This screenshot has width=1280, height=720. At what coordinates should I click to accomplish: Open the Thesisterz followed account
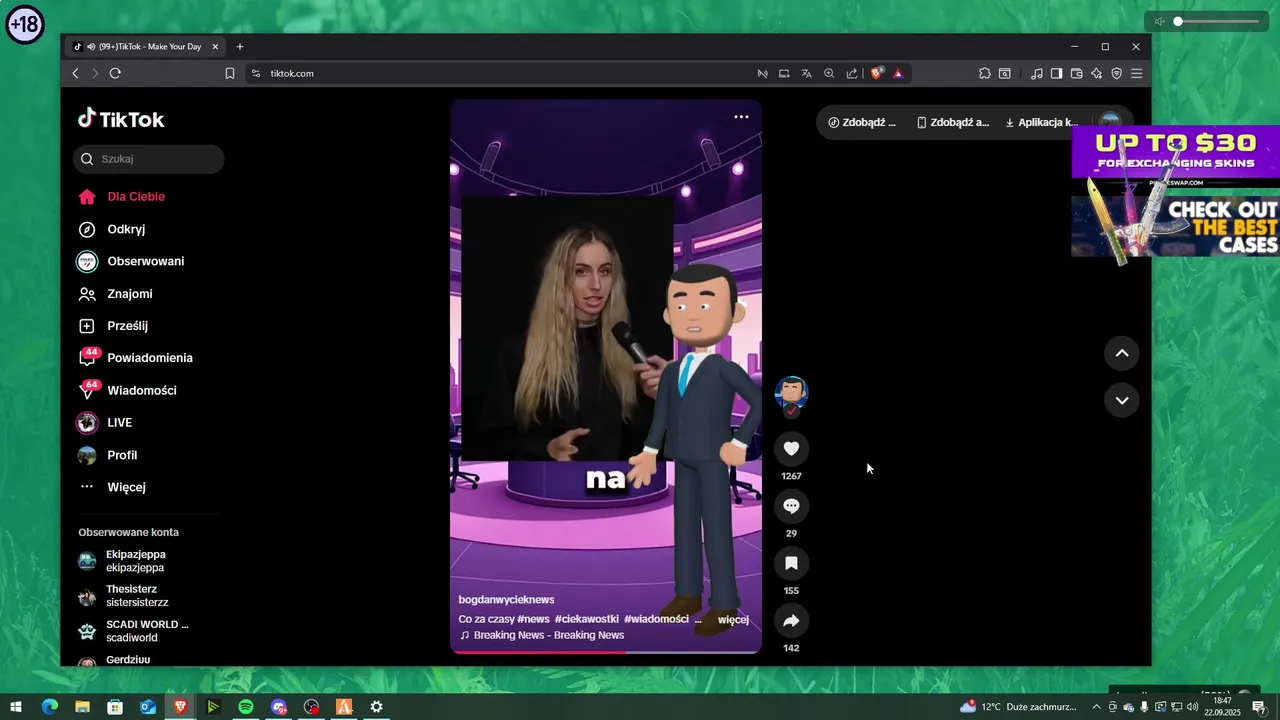(137, 596)
